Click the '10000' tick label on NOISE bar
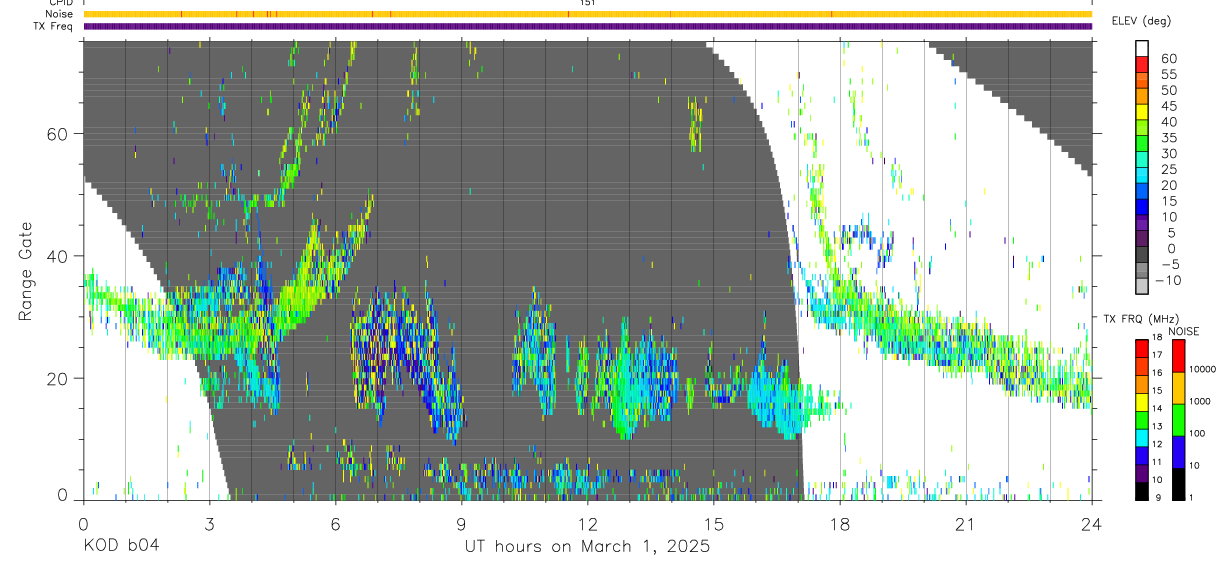 click(1202, 369)
